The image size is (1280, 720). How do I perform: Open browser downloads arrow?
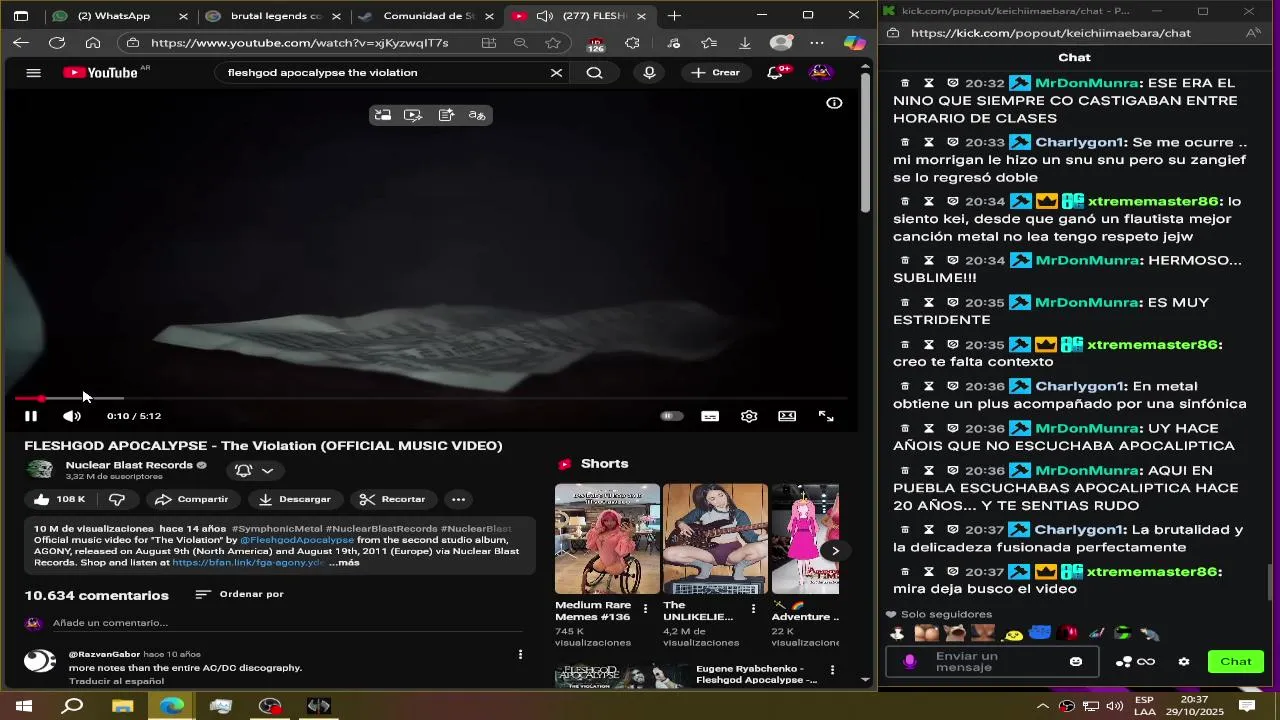745,43
